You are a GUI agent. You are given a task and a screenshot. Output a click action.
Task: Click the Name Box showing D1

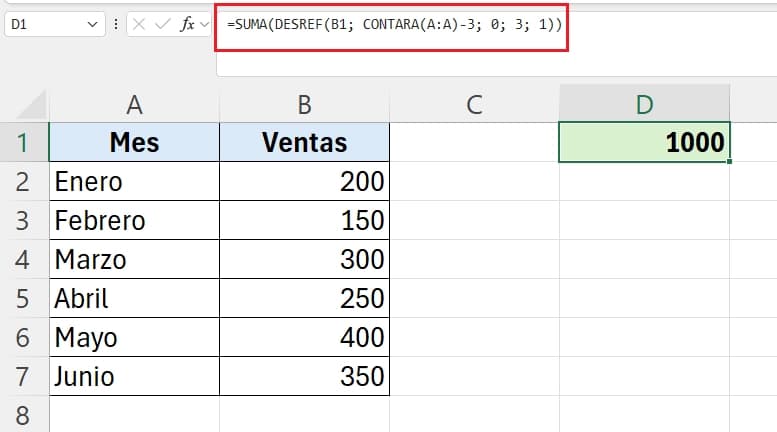[x=55, y=24]
